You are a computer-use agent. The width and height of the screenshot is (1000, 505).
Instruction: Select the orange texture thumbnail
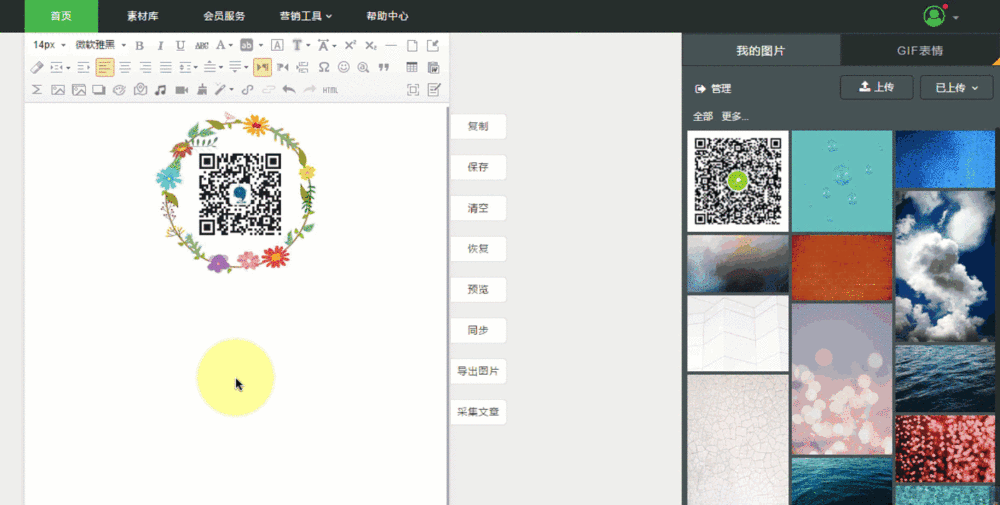tap(842, 267)
